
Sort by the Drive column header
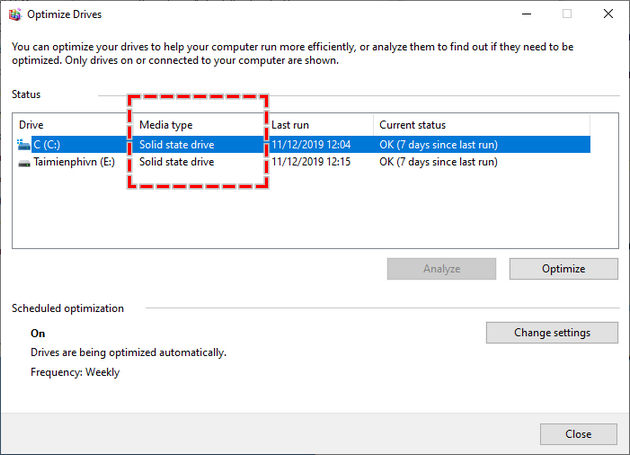coord(31,125)
